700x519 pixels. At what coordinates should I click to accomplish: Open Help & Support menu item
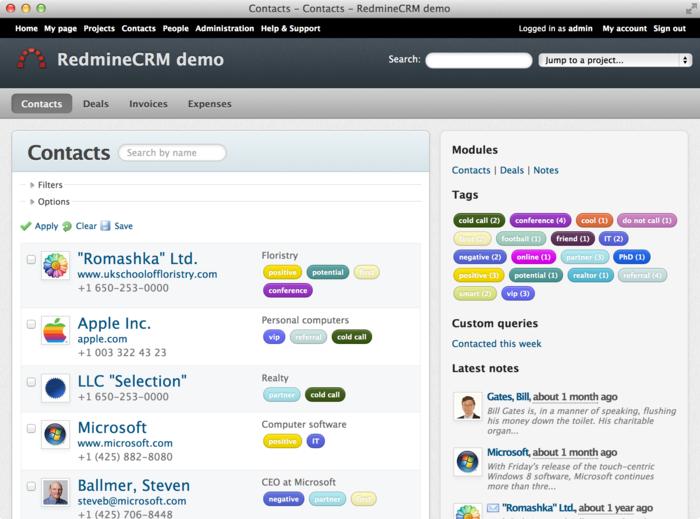click(x=291, y=29)
